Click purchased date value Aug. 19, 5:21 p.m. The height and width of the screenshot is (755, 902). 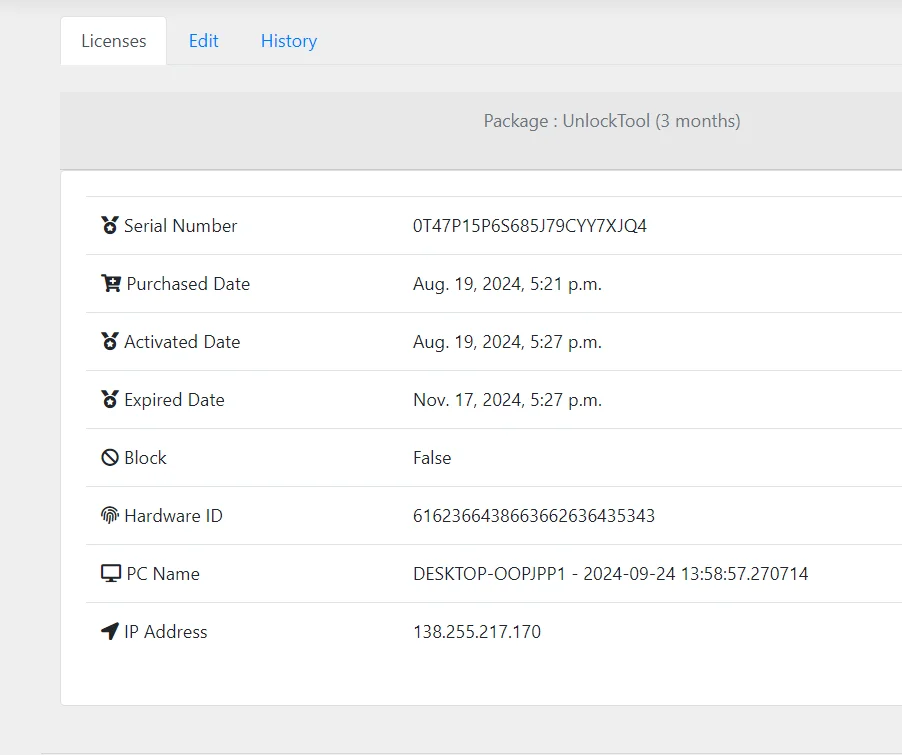pos(507,284)
